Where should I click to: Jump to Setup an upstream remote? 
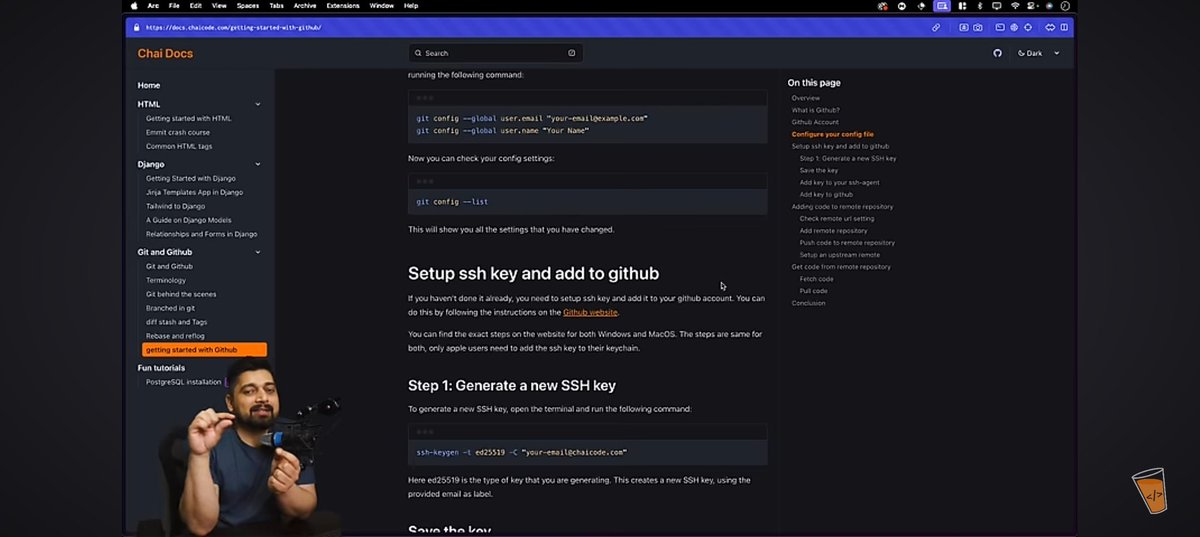coord(840,254)
